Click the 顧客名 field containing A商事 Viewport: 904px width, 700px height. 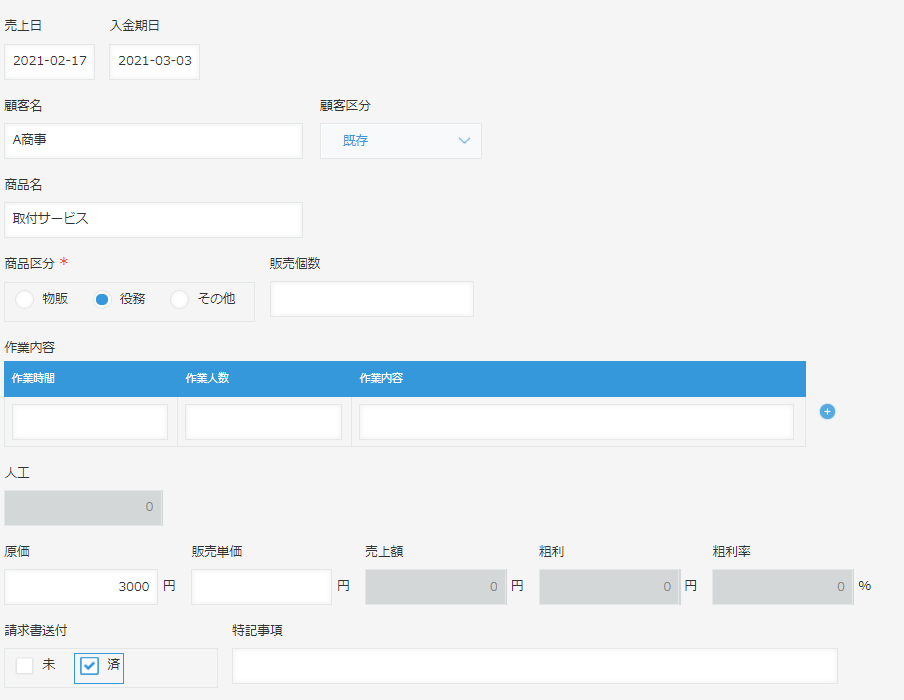pyautogui.click(x=153, y=141)
